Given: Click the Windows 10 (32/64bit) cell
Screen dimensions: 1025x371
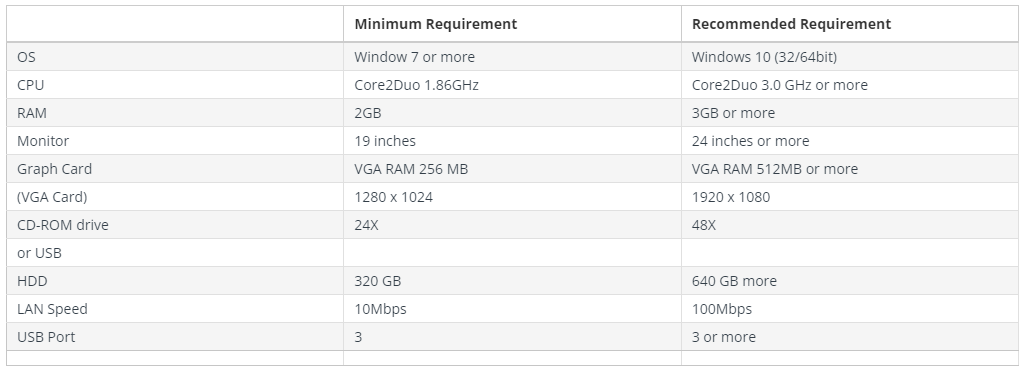Looking at the screenshot, I should coord(764,57).
